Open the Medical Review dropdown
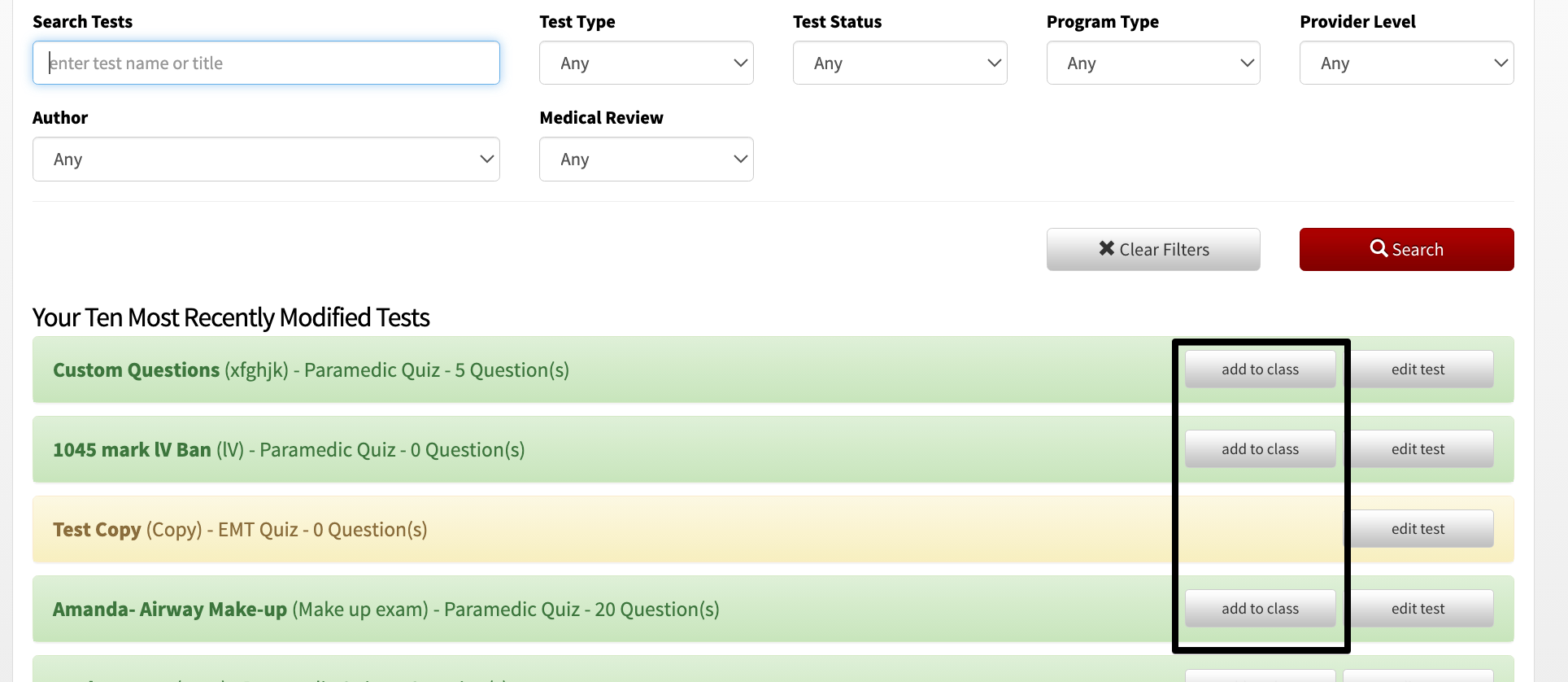The image size is (1568, 682). [647, 159]
